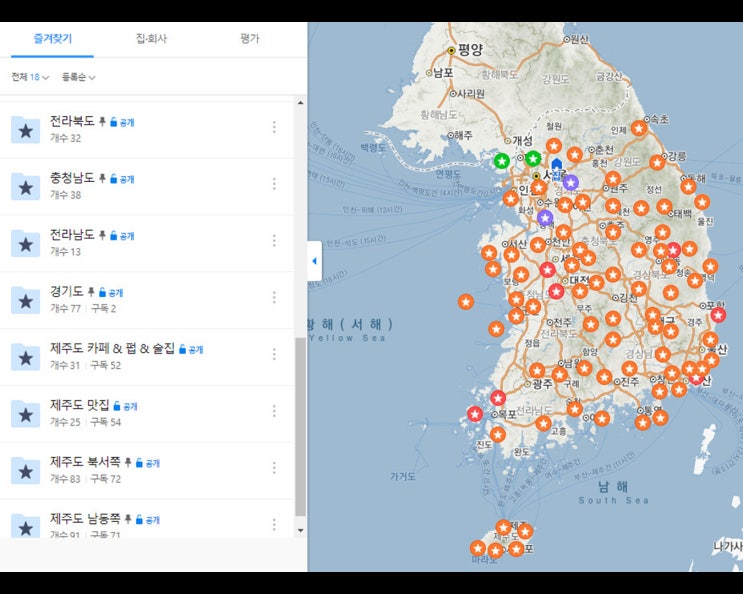Open the 제주도 북서쪽 folder star icon

click(x=26, y=470)
